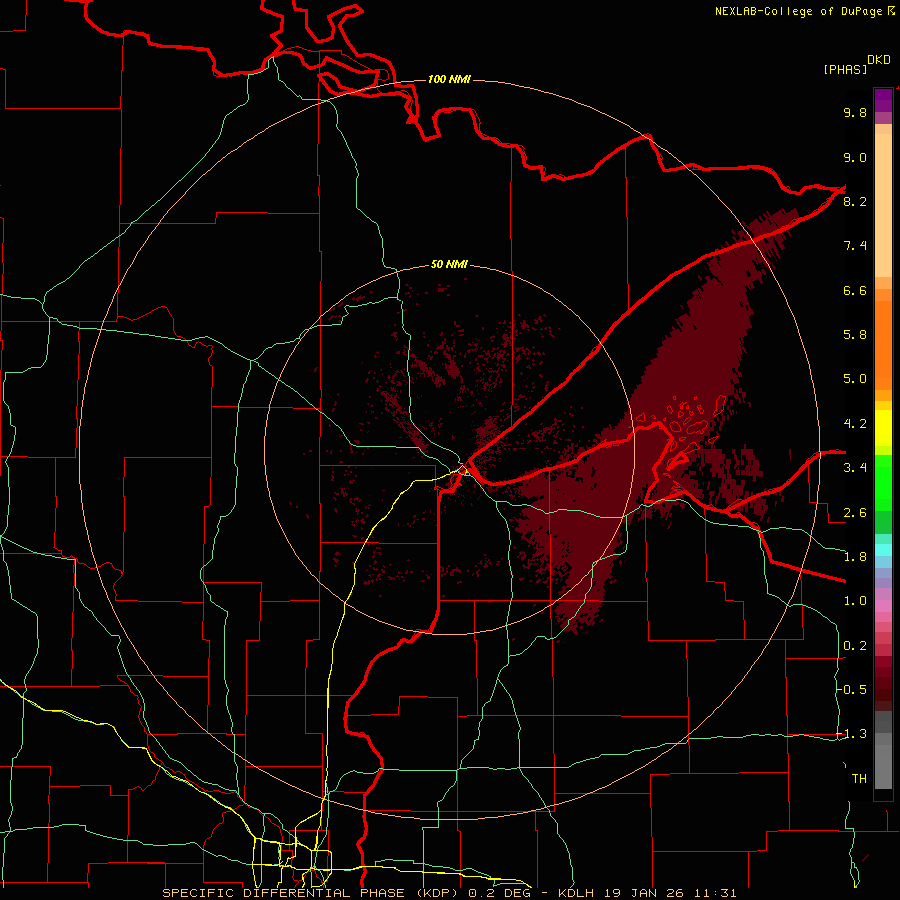Click the 4.2 scale value
Image resolution: width=900 pixels, height=900 pixels.
[855, 424]
